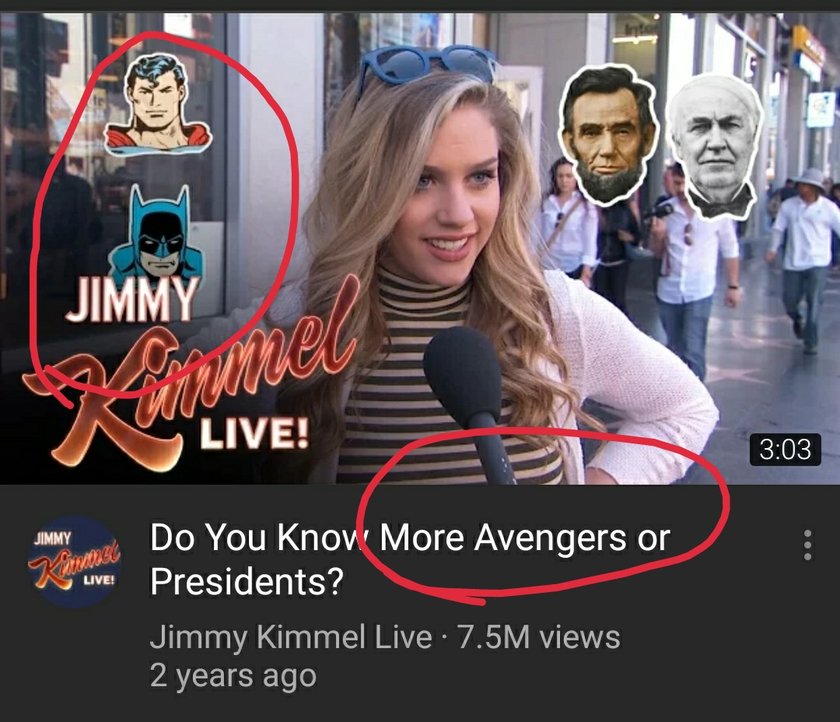The width and height of the screenshot is (840, 722).
Task: Click the word "Presidents?" in the title
Action: 247,581
